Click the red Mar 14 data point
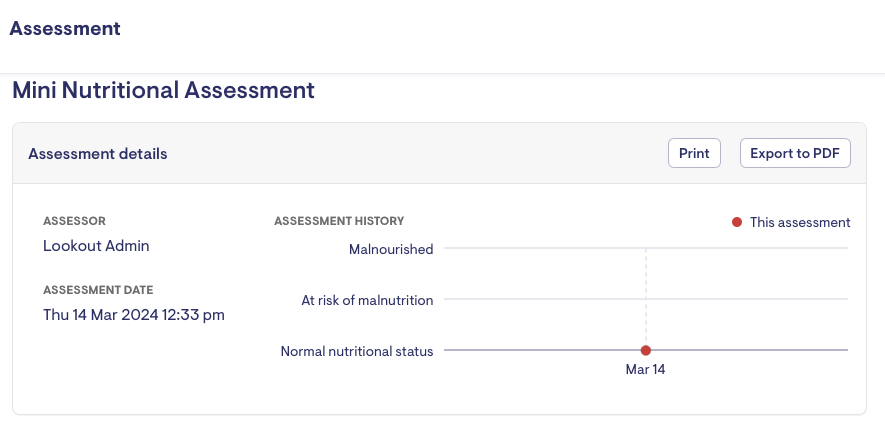 (x=646, y=350)
